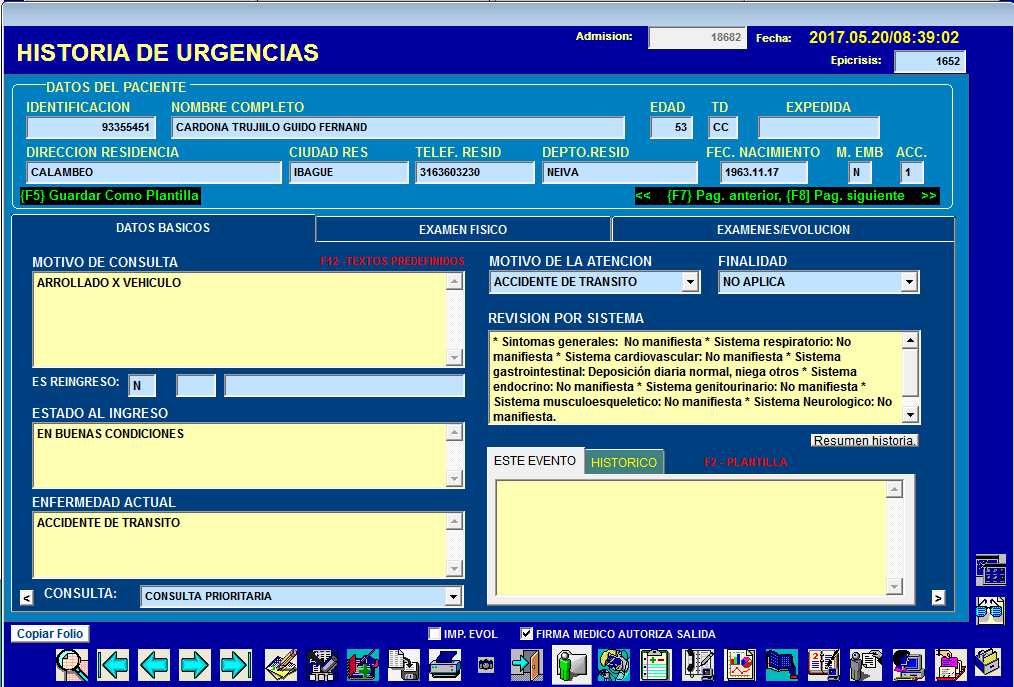Screen dimensions: 1014x687
Task: Click the Resumen historia button
Action: (864, 441)
